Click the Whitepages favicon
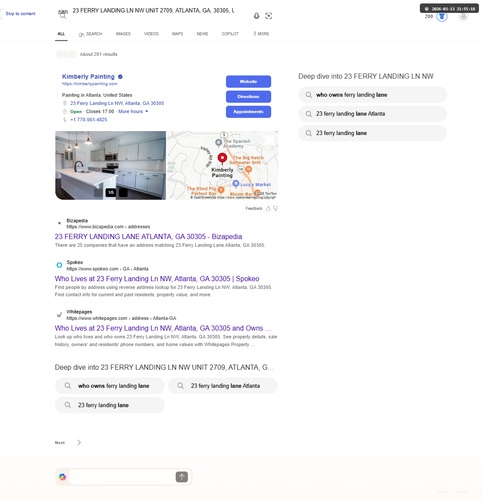 point(59,315)
